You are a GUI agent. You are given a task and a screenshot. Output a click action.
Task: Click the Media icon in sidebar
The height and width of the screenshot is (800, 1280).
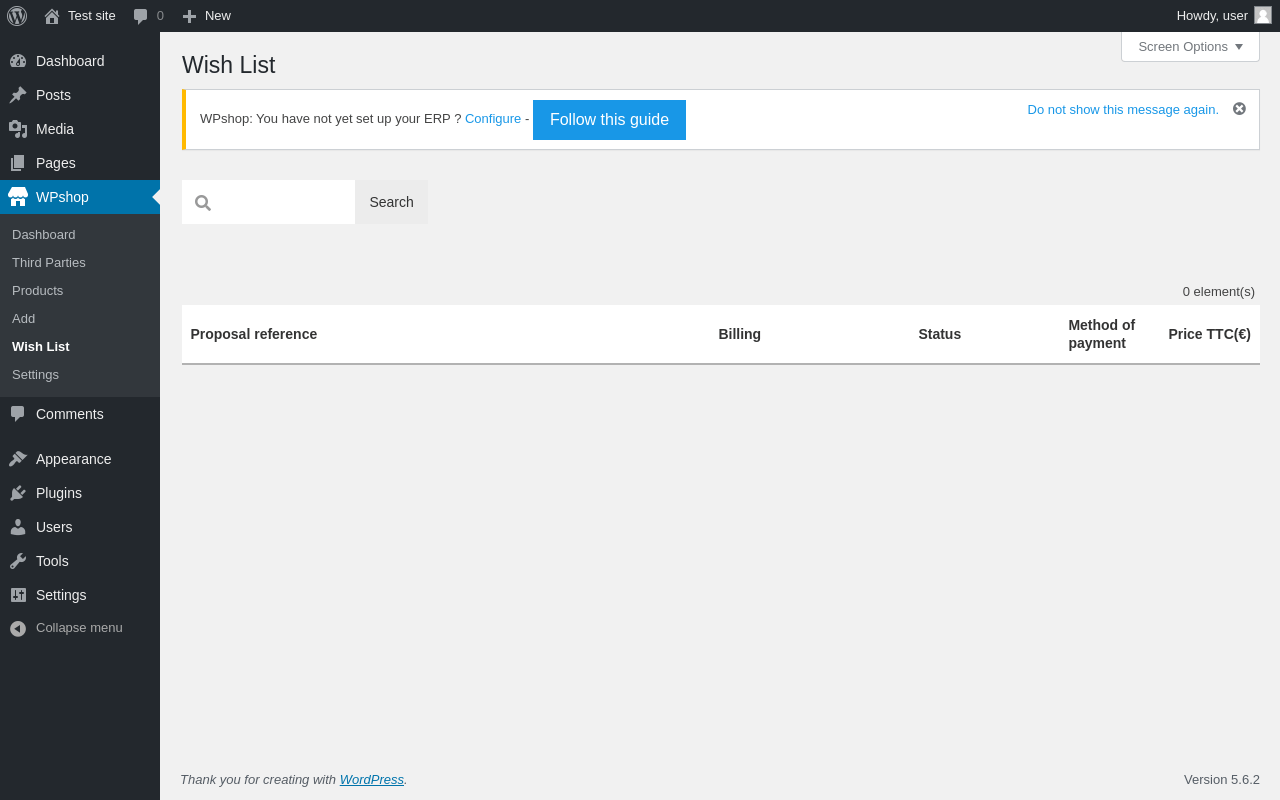tap(18, 129)
